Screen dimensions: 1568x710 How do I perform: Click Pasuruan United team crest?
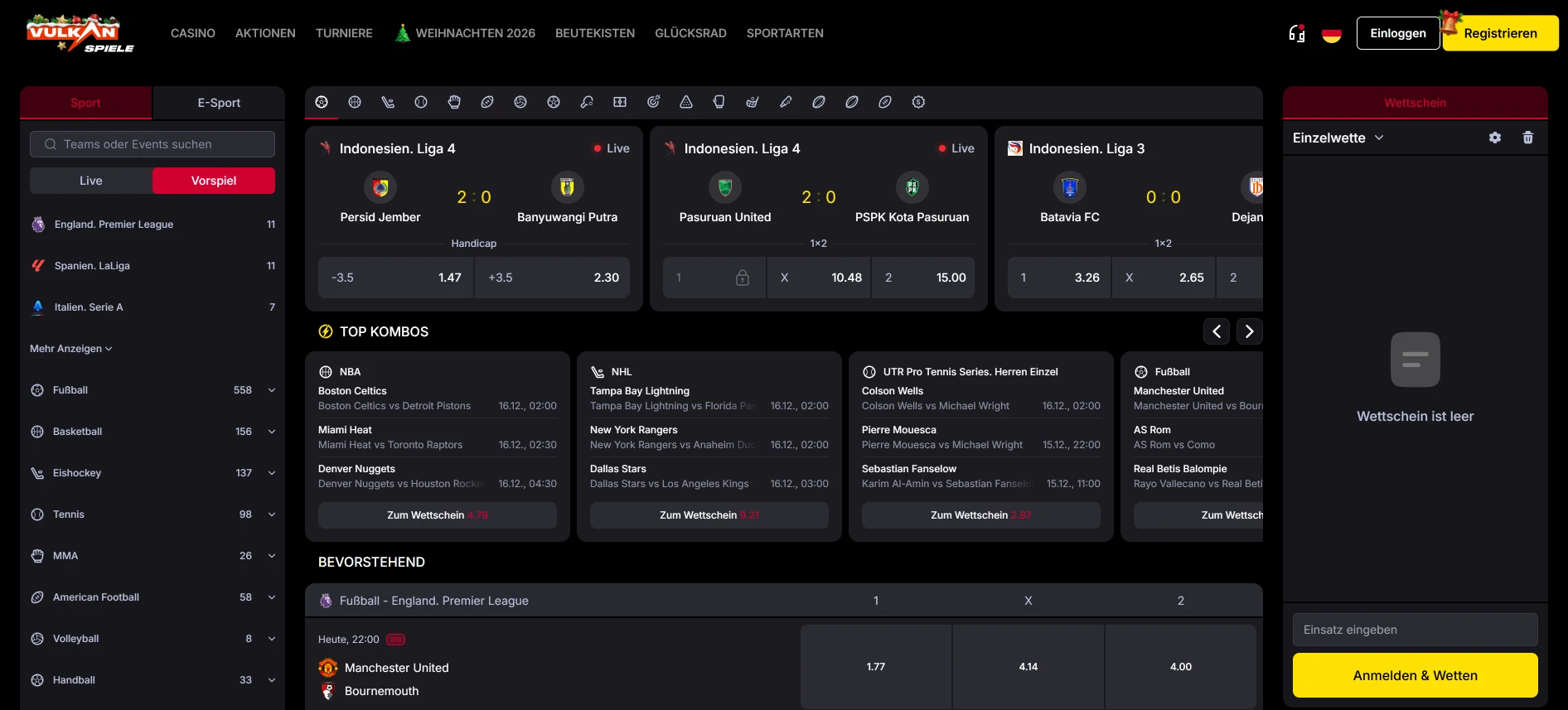725,187
